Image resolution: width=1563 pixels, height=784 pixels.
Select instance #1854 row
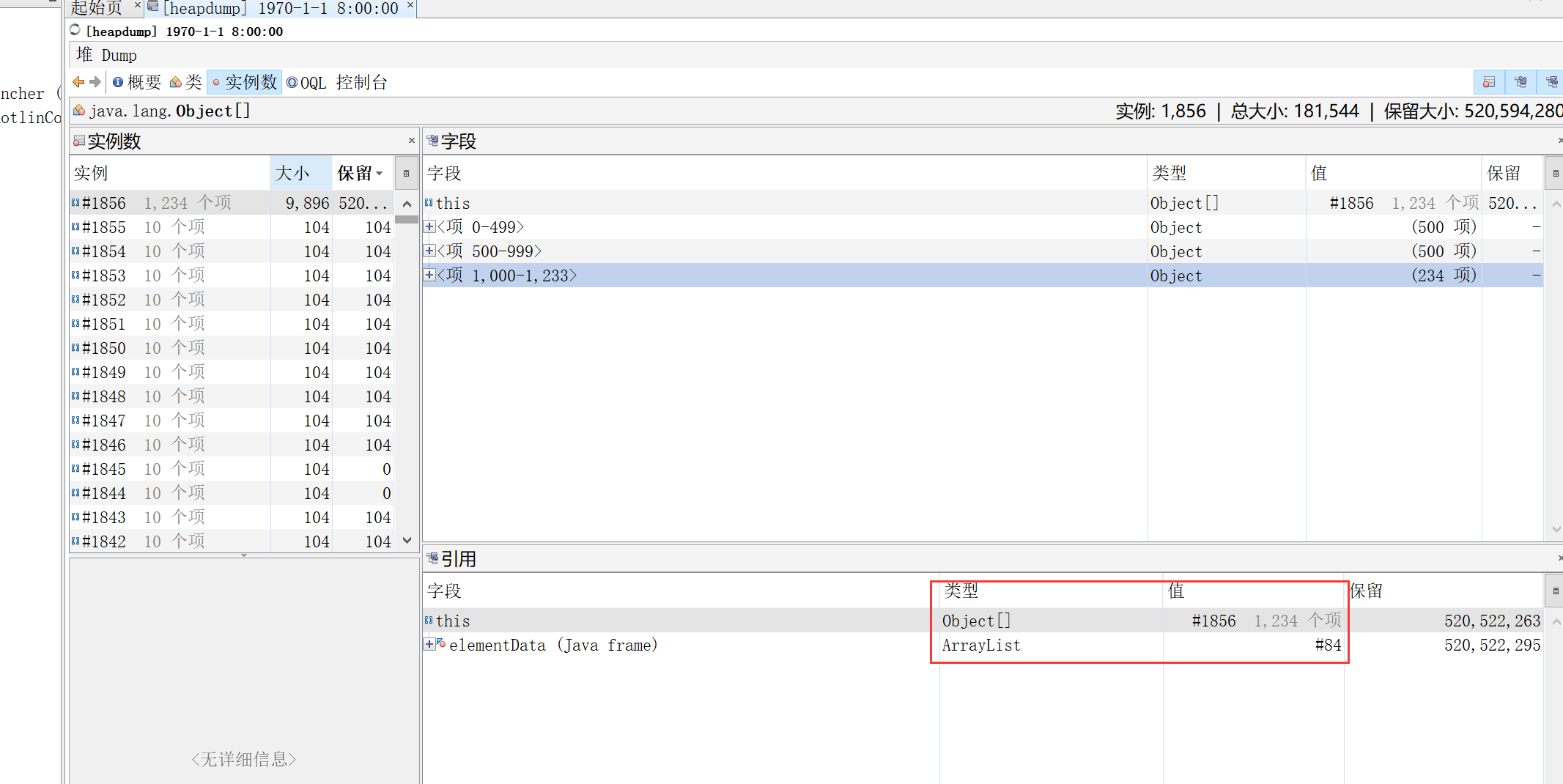(x=232, y=251)
